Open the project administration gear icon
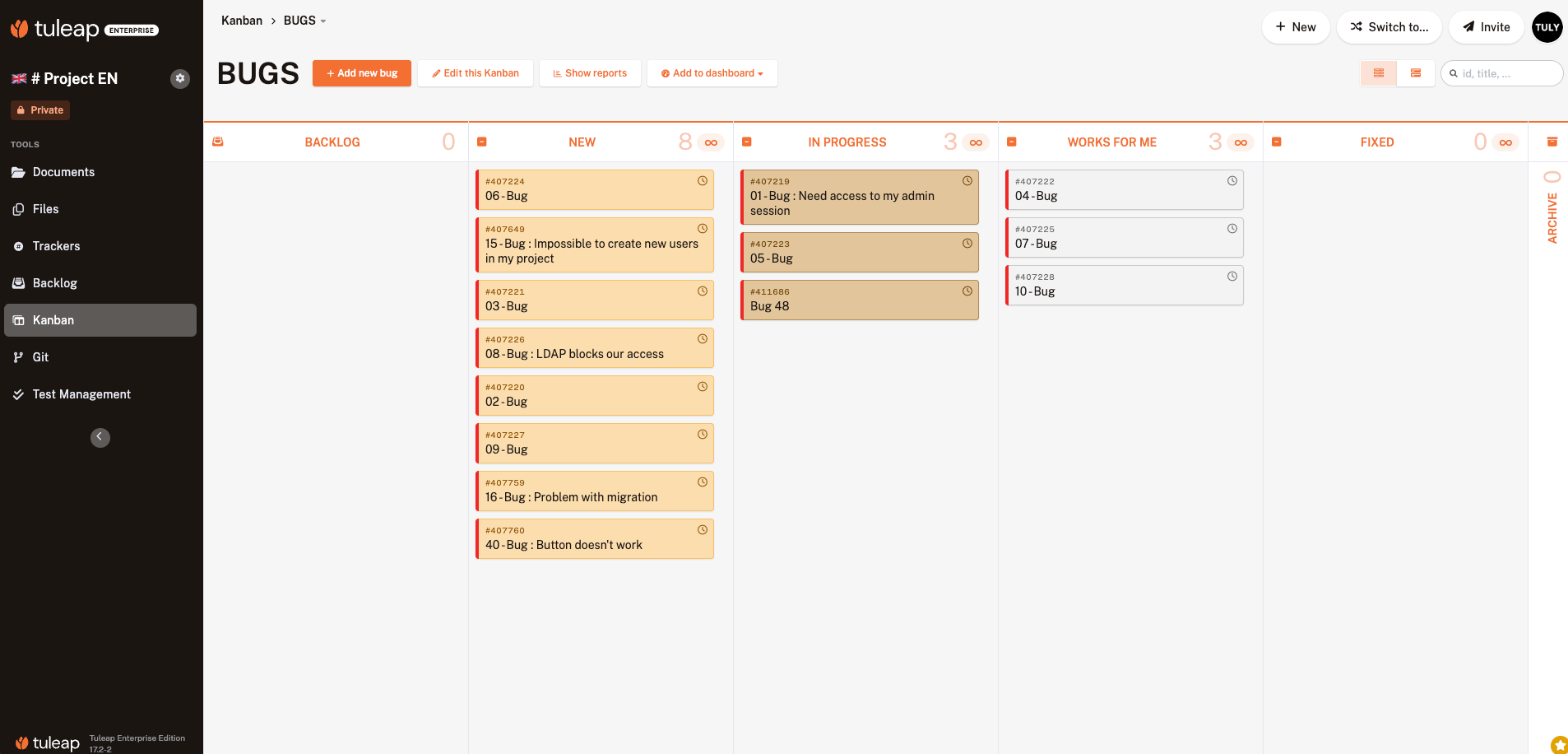Viewport: 1568px width, 754px height. (180, 78)
